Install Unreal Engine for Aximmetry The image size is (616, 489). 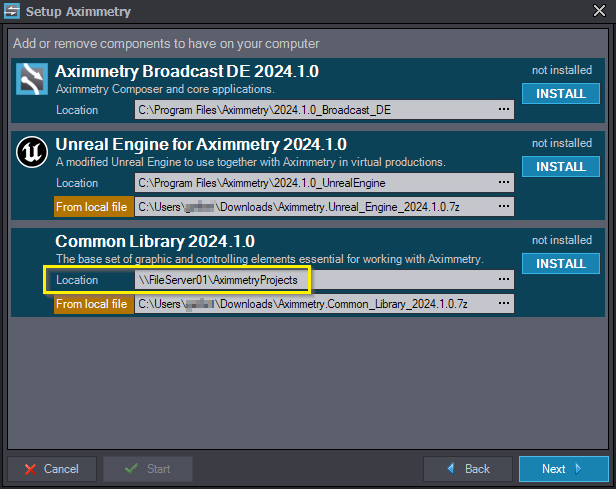[561, 167]
